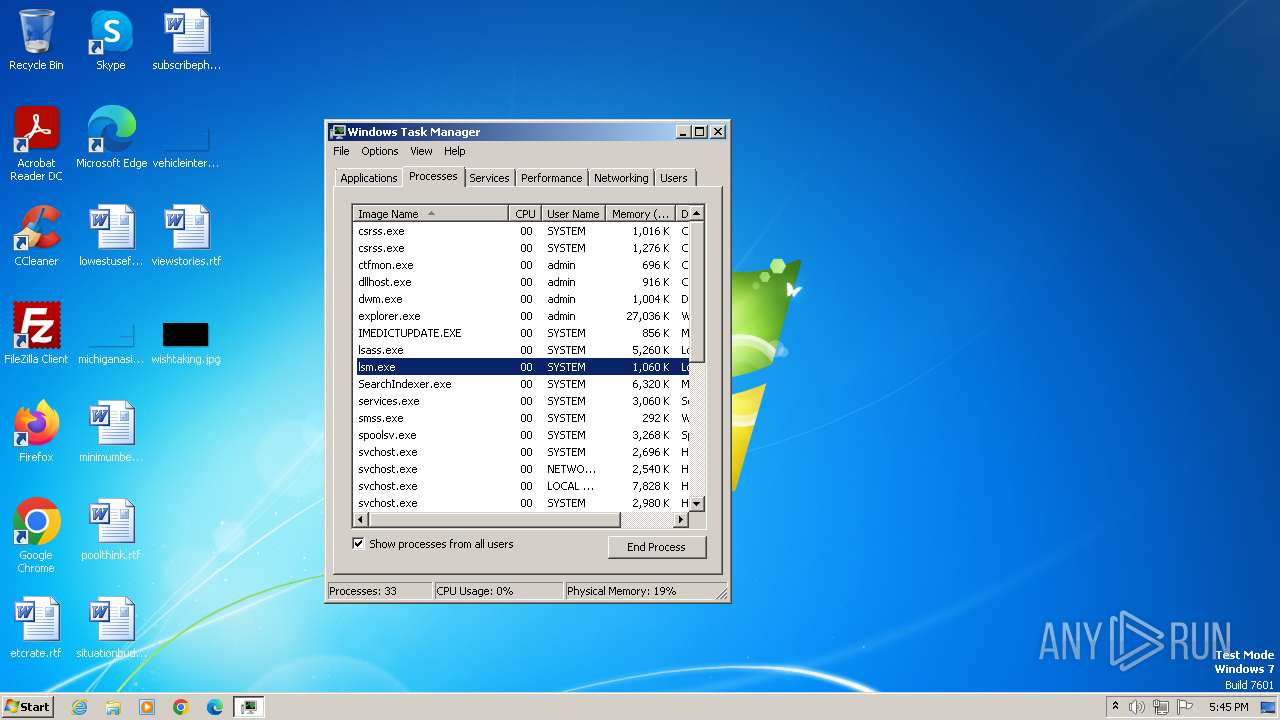
Task: Show hidden tray icons arrow
Action: click(x=1115, y=706)
